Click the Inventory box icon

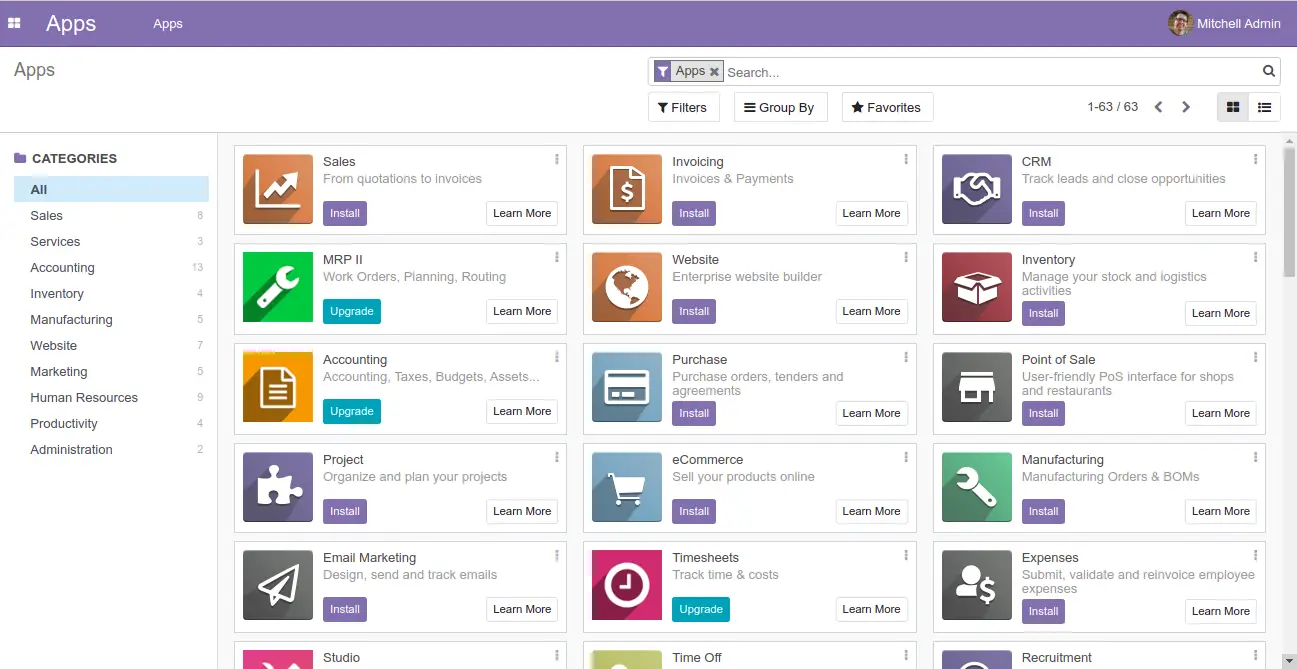coord(977,287)
